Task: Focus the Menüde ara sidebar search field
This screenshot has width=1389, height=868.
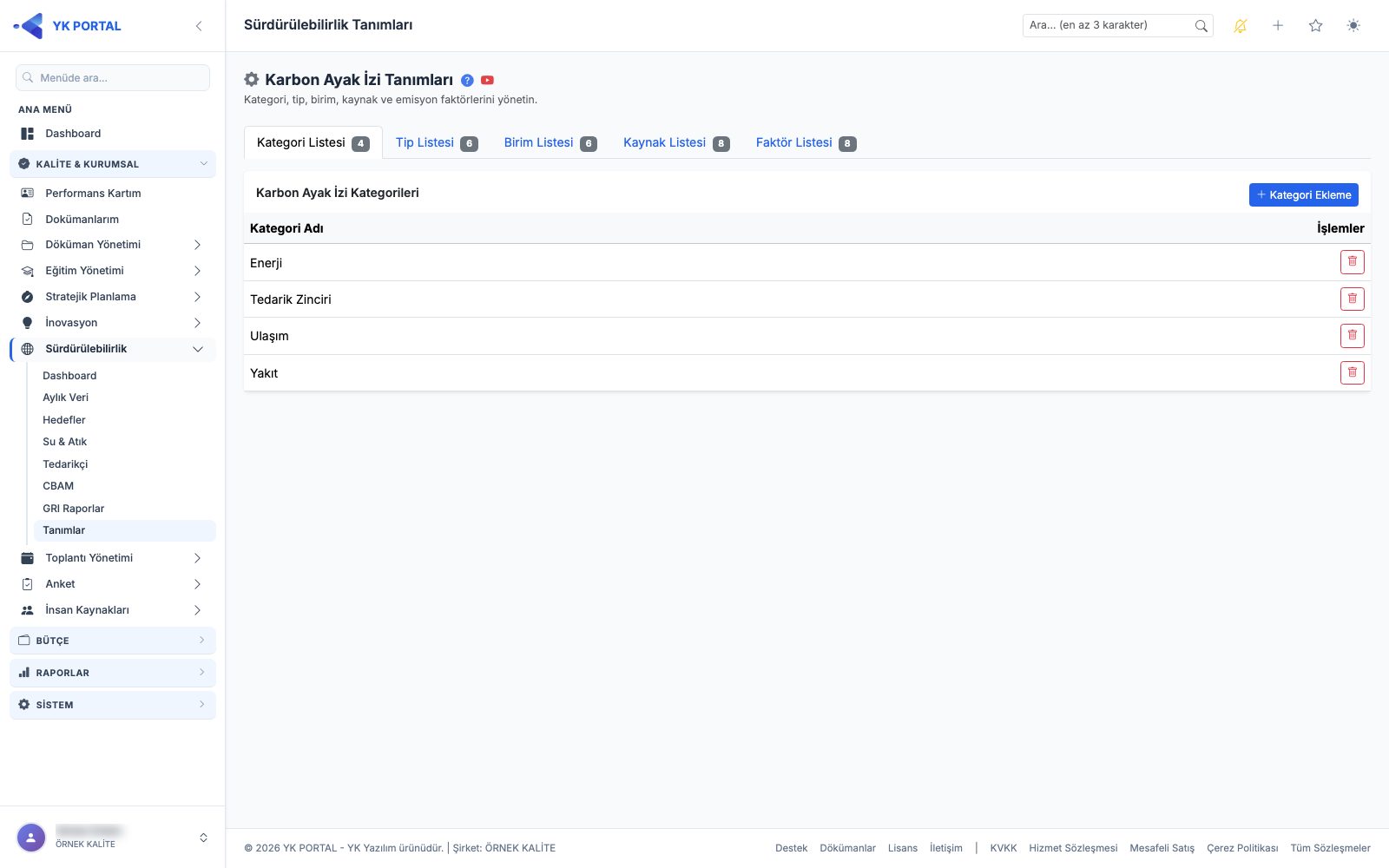Action: tap(113, 78)
